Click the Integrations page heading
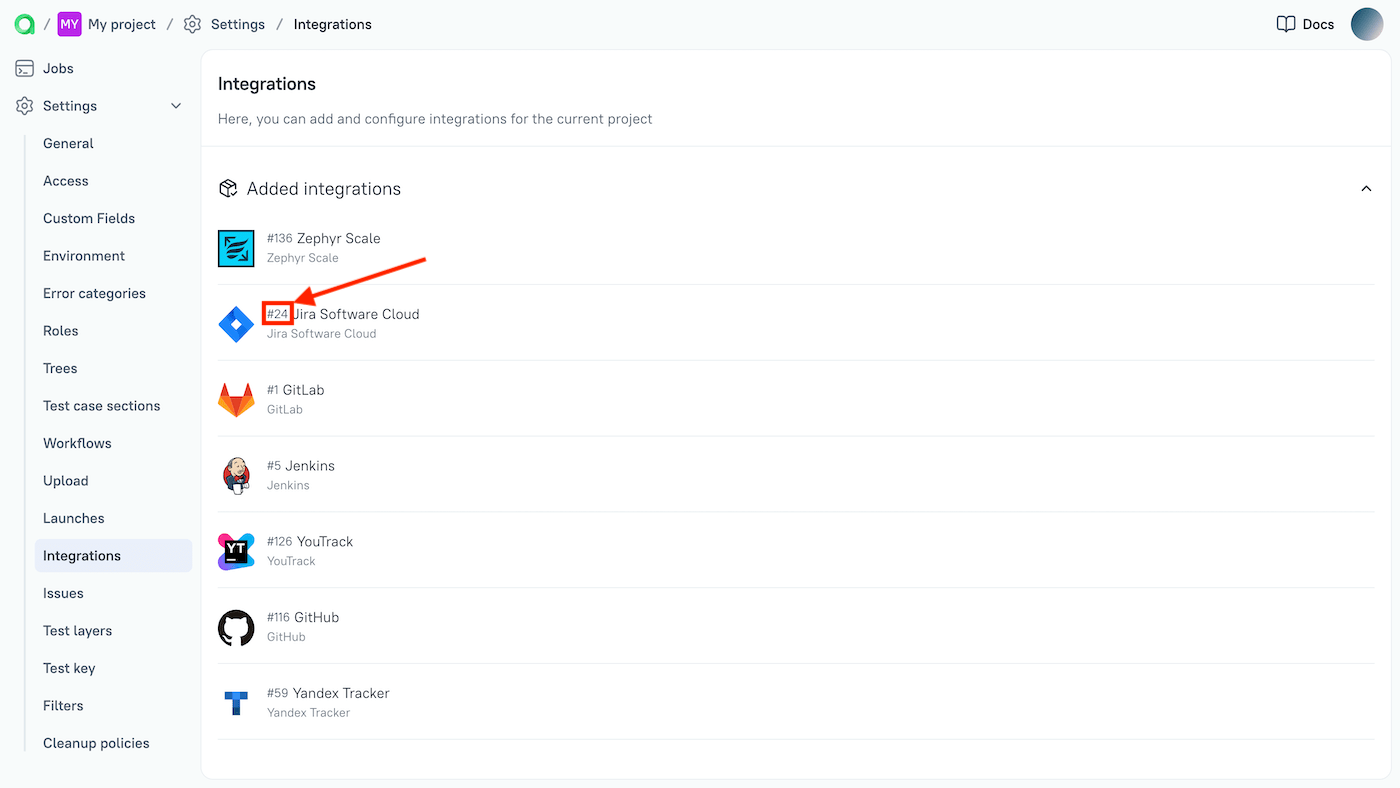Viewport: 1400px width, 788px height. pos(267,84)
